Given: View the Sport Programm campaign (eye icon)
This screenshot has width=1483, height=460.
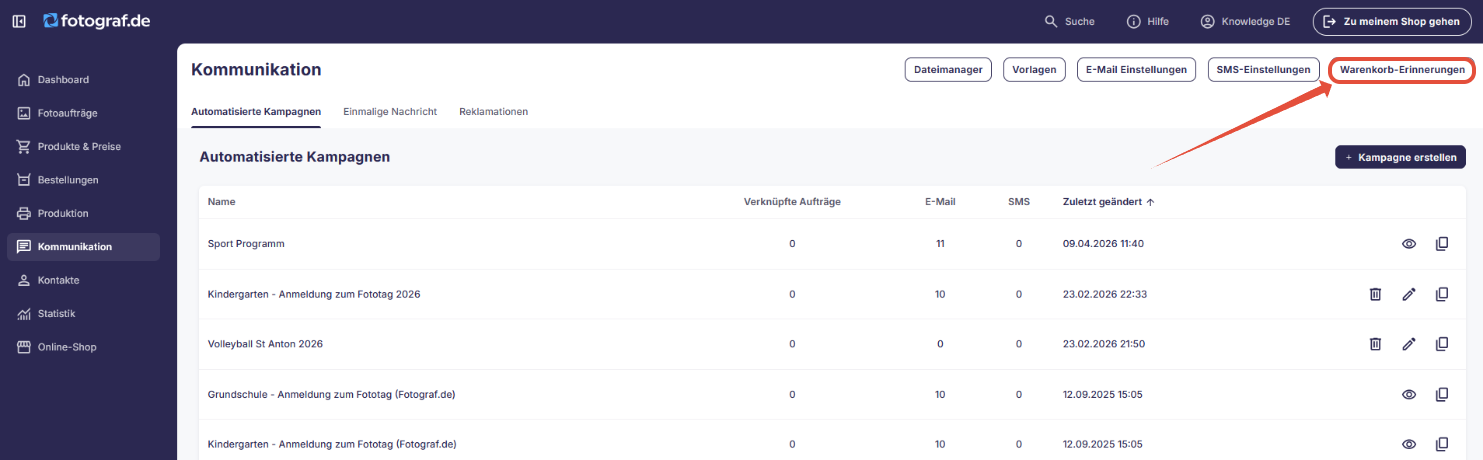Looking at the screenshot, I should [1409, 244].
